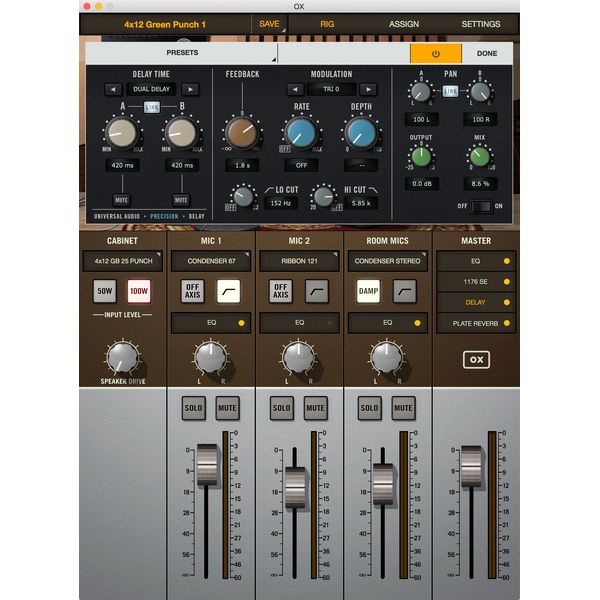The height and width of the screenshot is (600, 600).
Task: Mute delay line A
Action: pos(122,200)
